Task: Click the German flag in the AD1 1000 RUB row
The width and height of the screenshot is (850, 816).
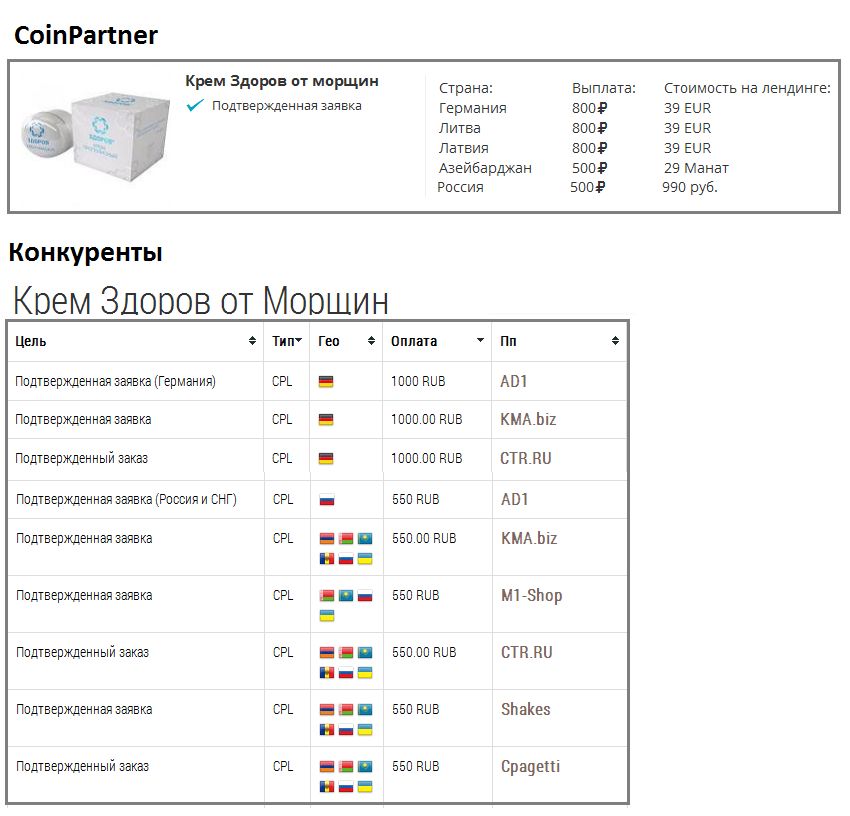Action: (x=326, y=382)
